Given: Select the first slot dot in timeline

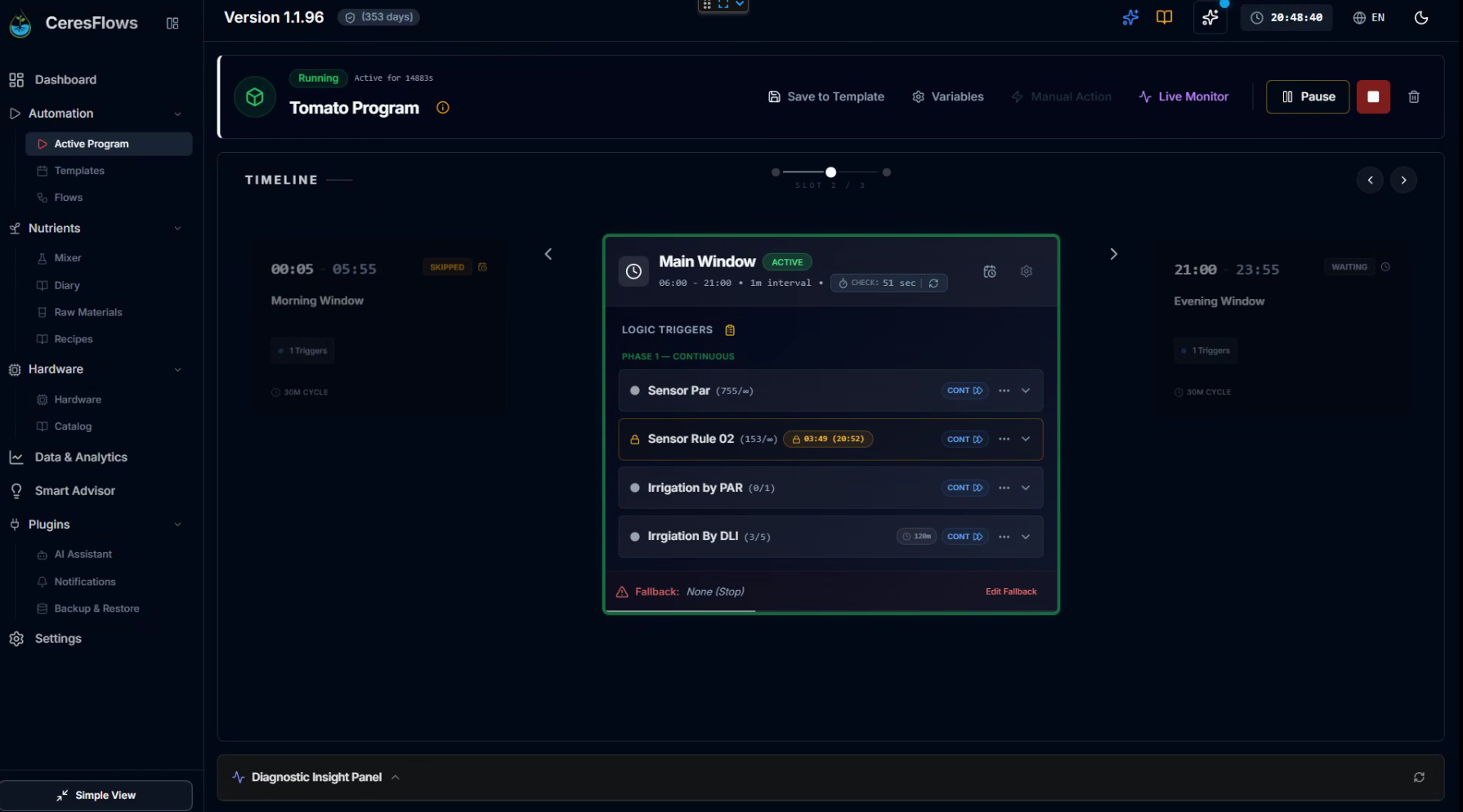Looking at the screenshot, I should (776, 172).
